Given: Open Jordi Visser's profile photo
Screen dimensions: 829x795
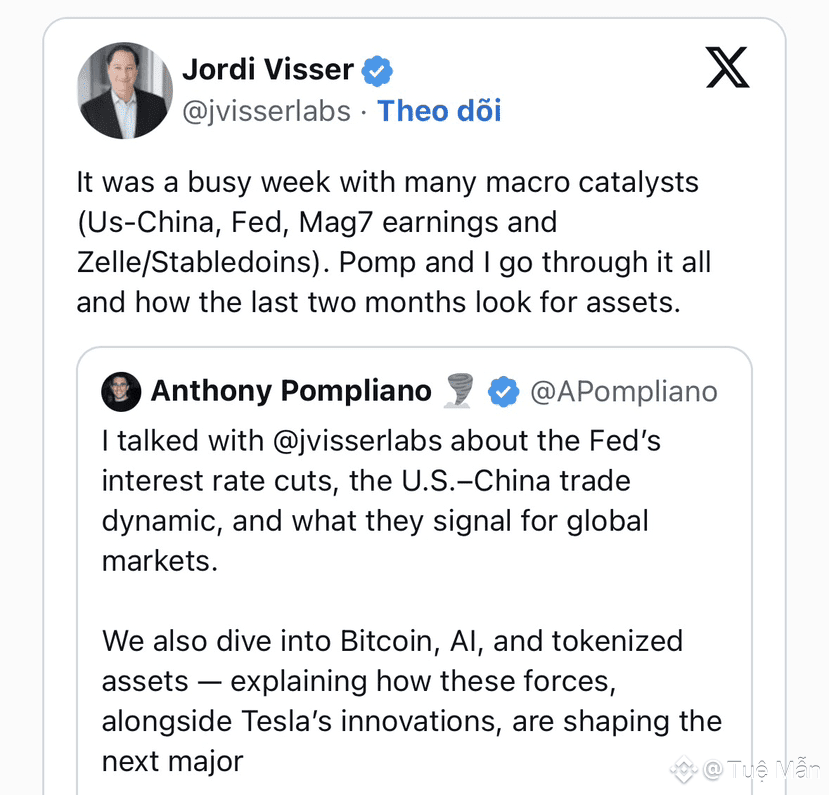Looking at the screenshot, I should coord(125,90).
